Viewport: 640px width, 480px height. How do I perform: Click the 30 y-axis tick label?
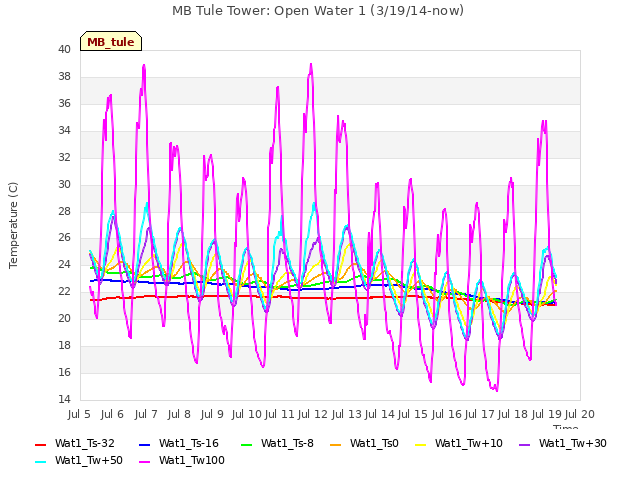(x=64, y=184)
